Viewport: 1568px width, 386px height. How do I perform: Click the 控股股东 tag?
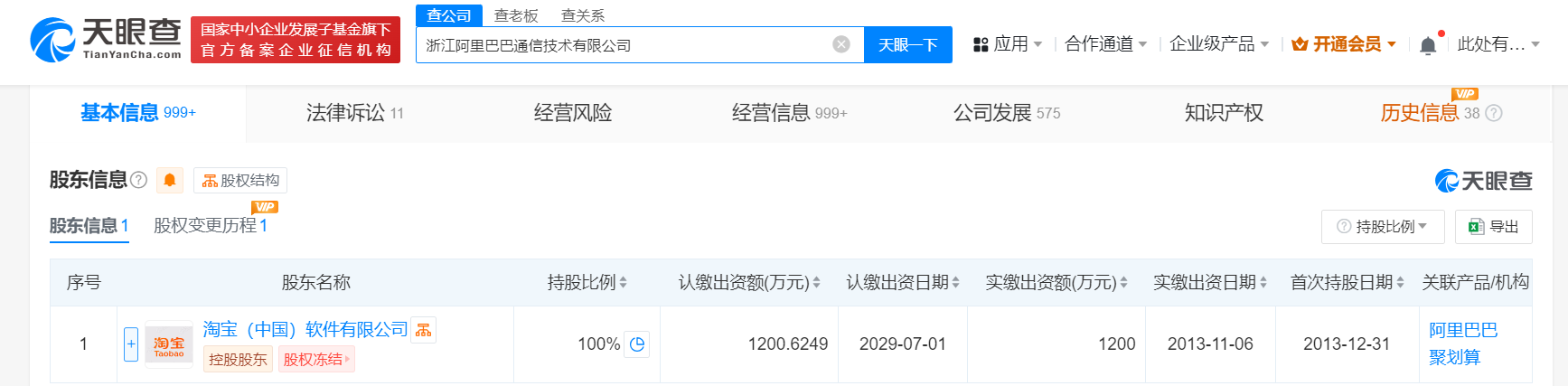coord(238,359)
